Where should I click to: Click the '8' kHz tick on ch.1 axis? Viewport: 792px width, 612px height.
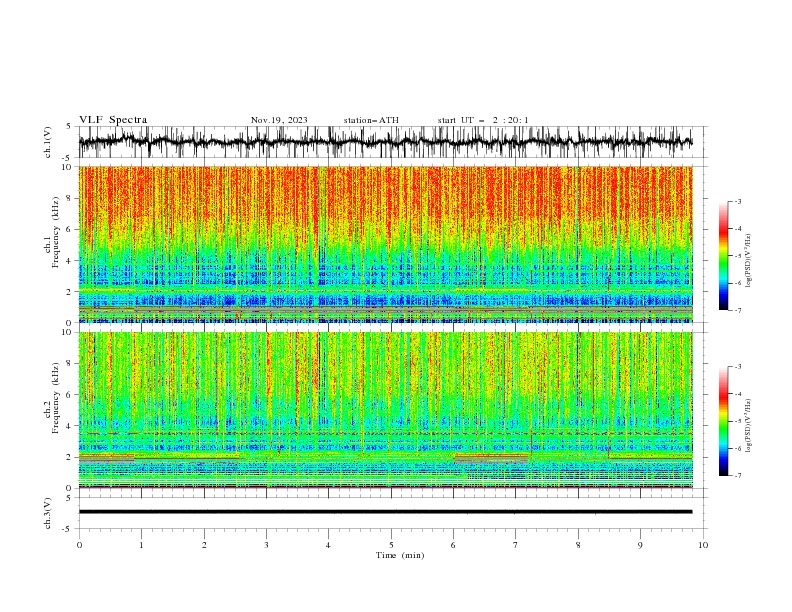[70, 198]
